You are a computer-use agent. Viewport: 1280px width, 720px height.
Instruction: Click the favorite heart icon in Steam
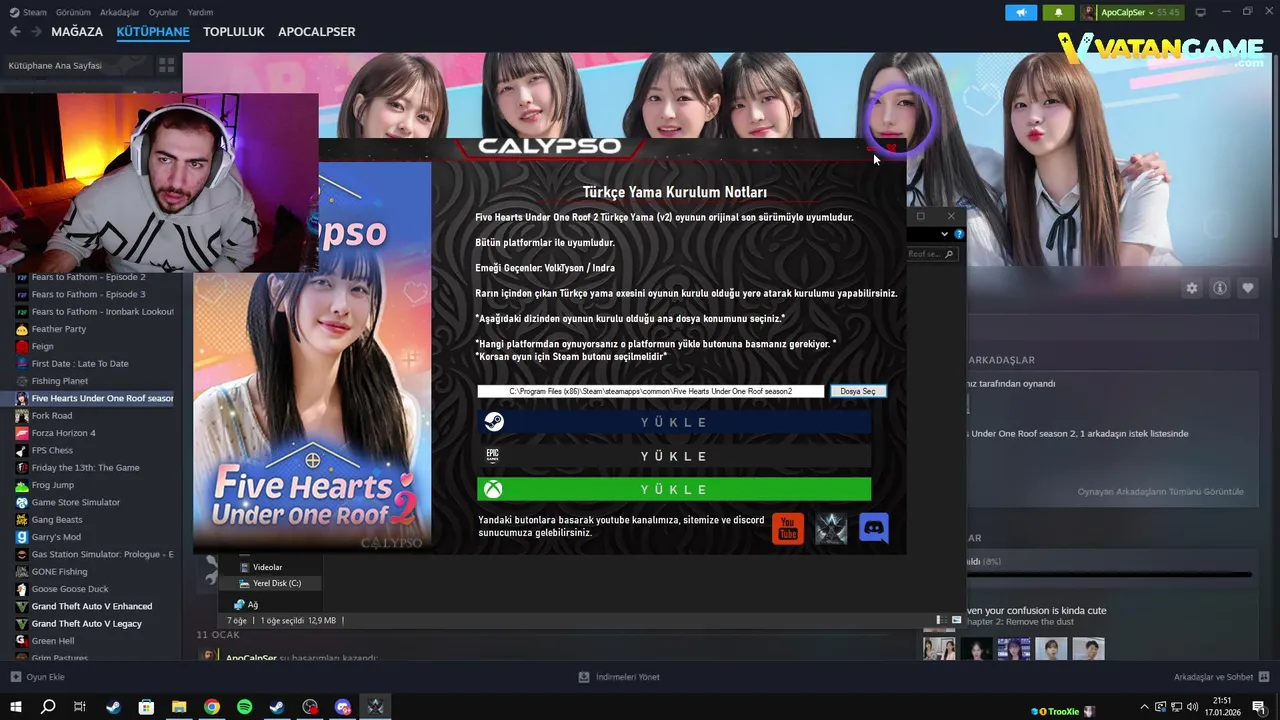(x=1248, y=288)
